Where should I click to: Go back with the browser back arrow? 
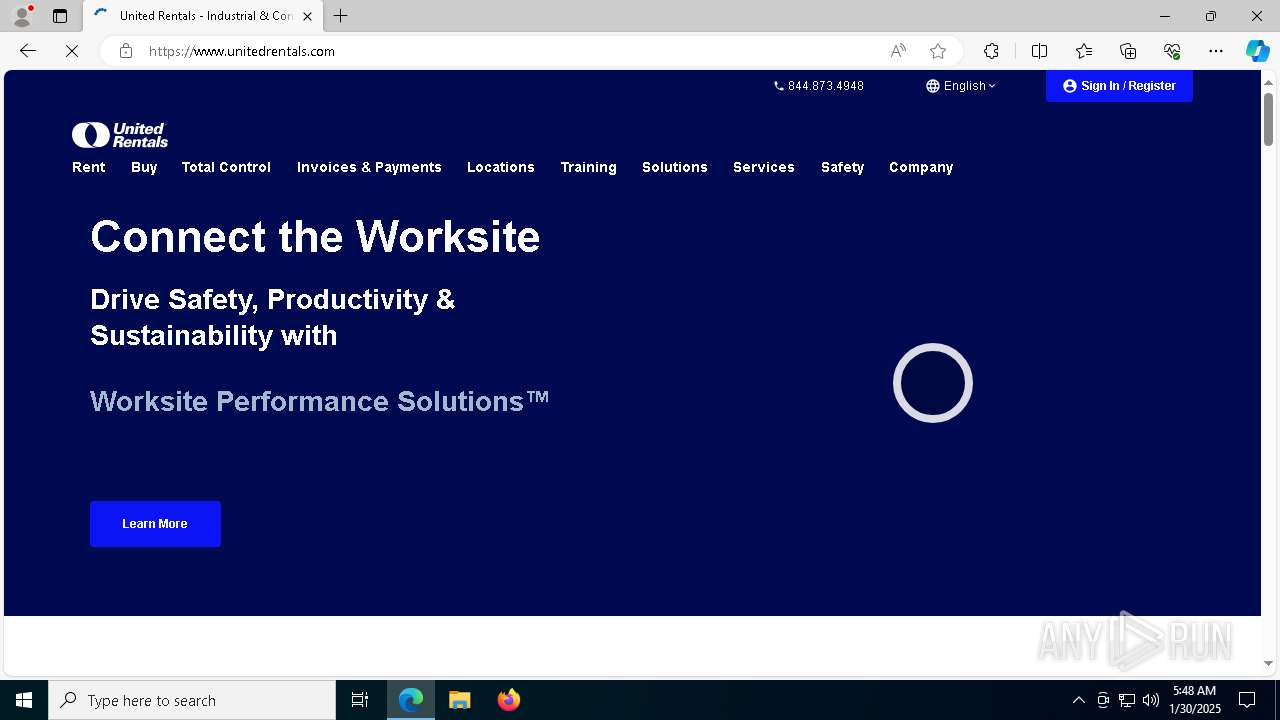click(28, 51)
